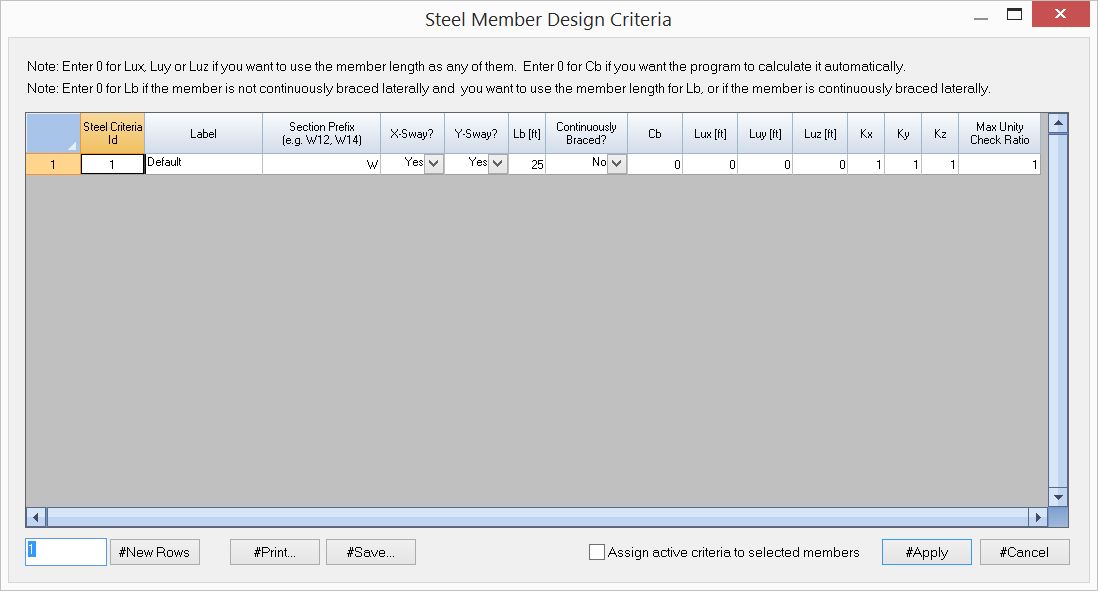Click the right arrow of horizontal scrollbar
The height and width of the screenshot is (591, 1098).
pos(1040,518)
